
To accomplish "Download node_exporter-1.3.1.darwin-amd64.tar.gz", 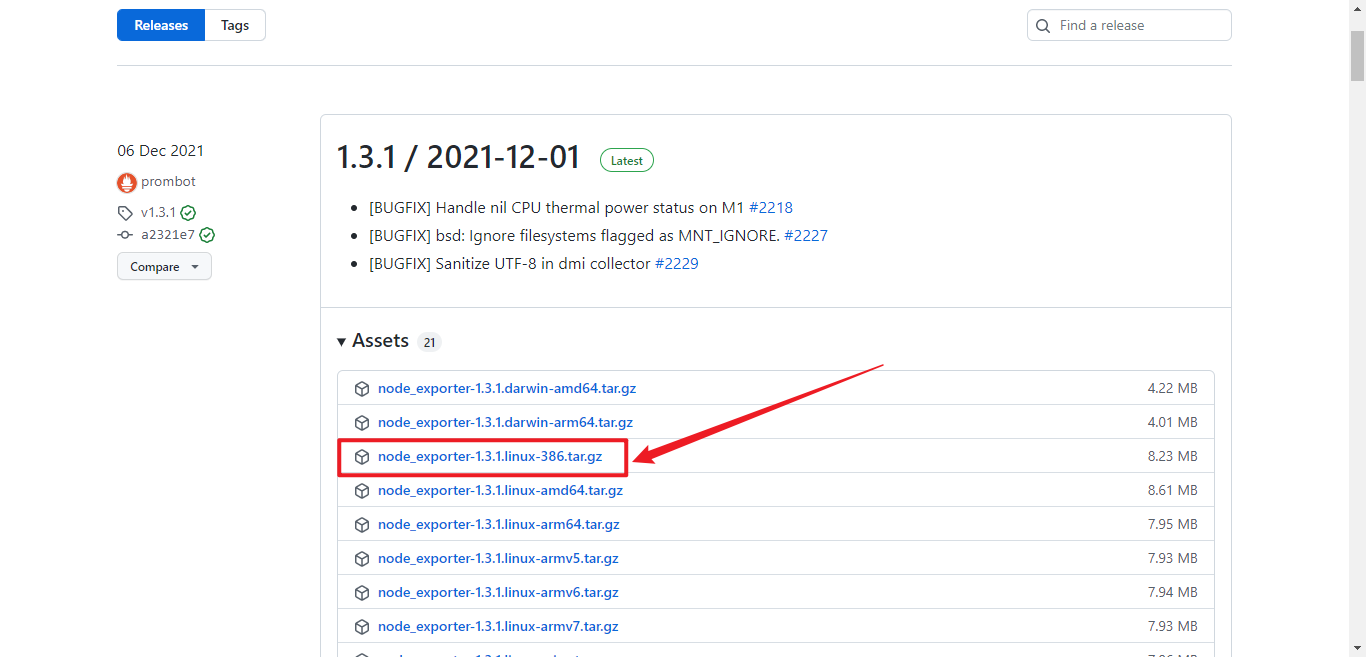I will coord(507,388).
